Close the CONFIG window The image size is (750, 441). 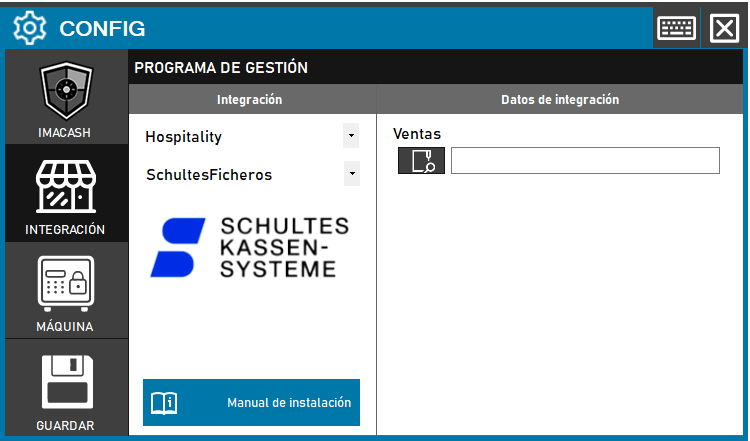(x=724, y=28)
